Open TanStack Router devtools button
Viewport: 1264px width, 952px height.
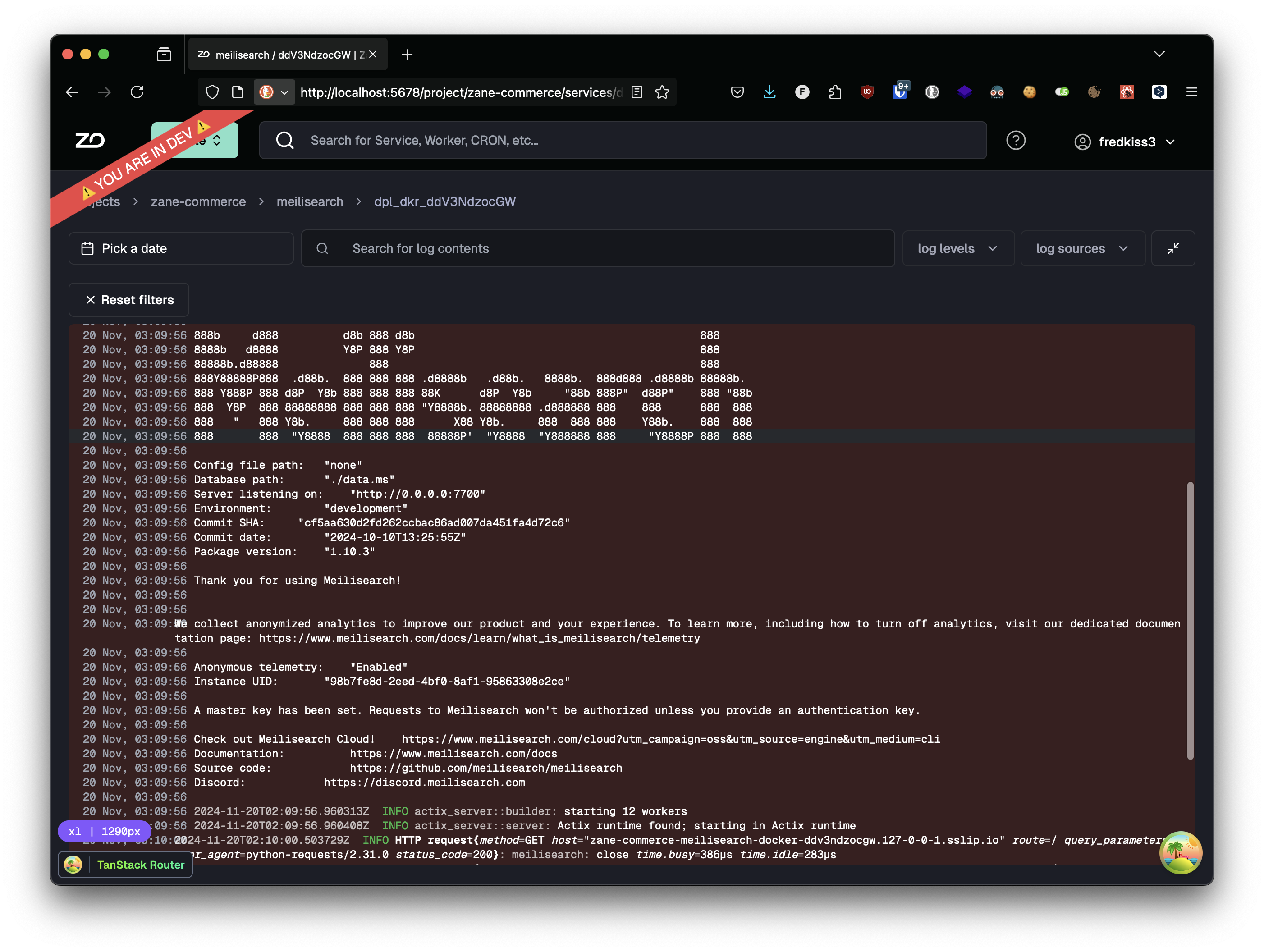pos(126,865)
